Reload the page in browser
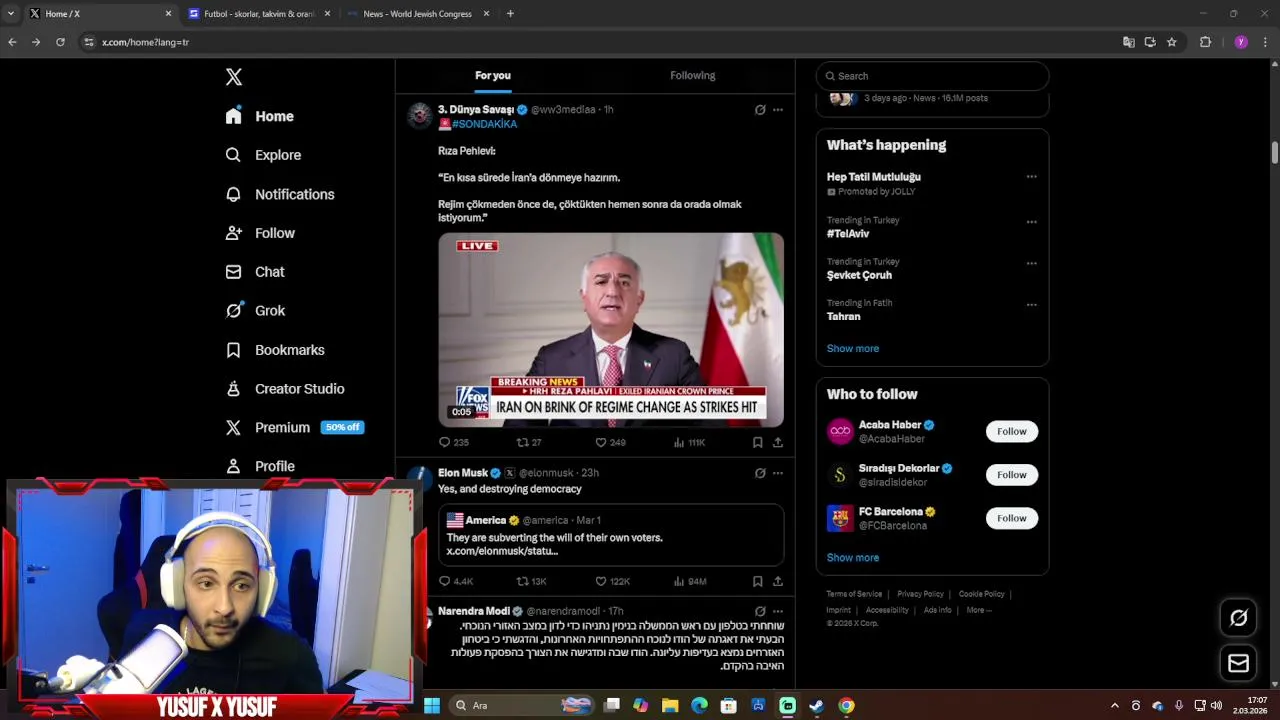1280x720 pixels. tap(60, 42)
